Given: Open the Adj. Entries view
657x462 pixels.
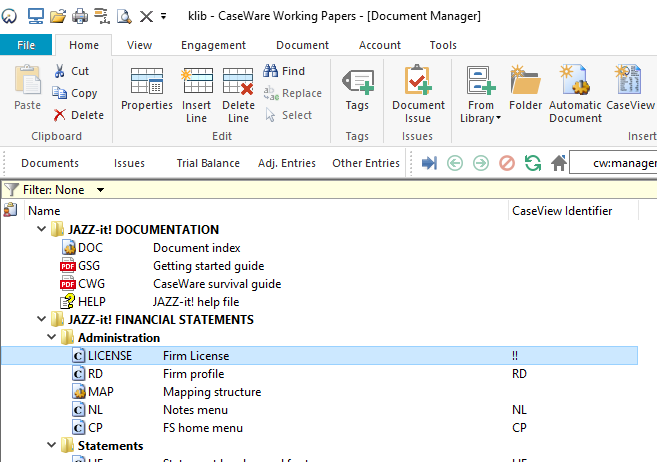Looking at the screenshot, I should click(x=287, y=163).
